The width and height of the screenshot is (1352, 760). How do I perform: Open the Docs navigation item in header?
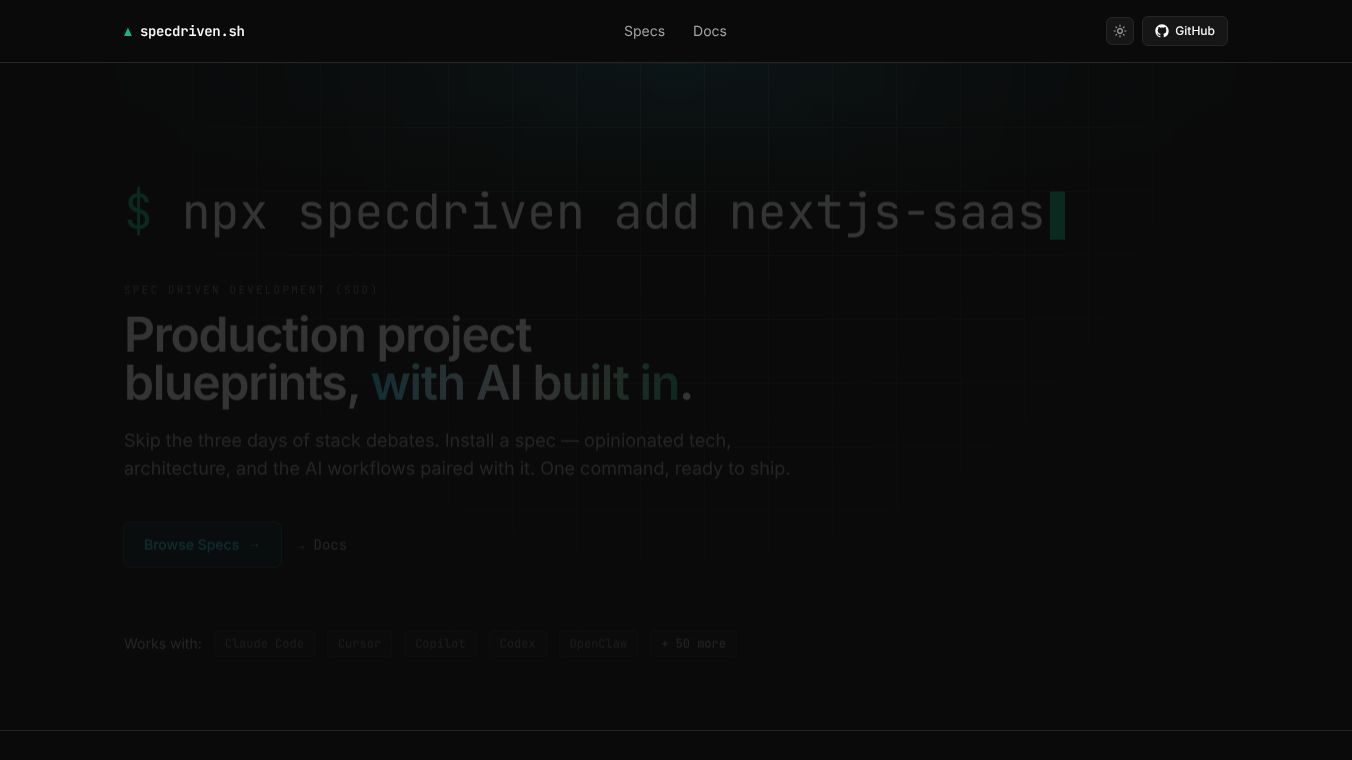tap(710, 31)
